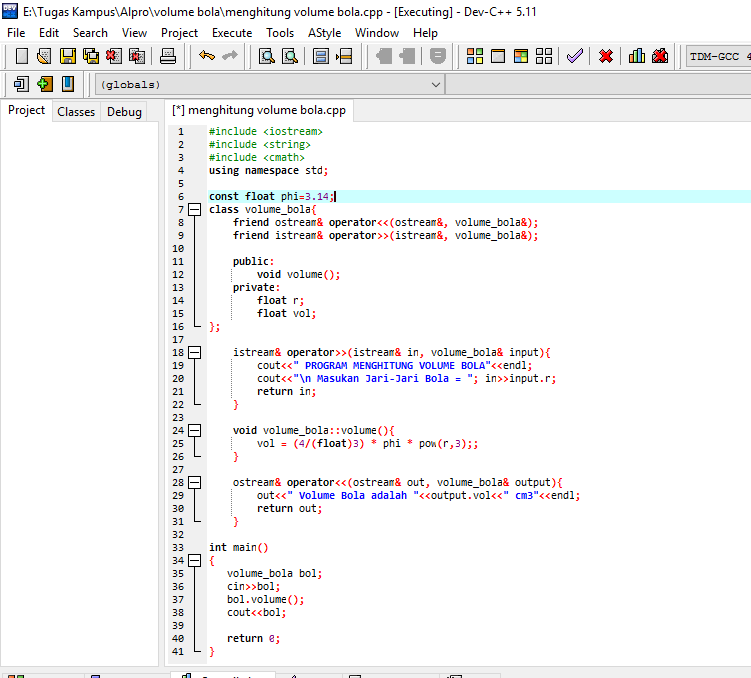Click the 'using namespace std;' line
This screenshot has width=751, height=678.
click(x=268, y=170)
